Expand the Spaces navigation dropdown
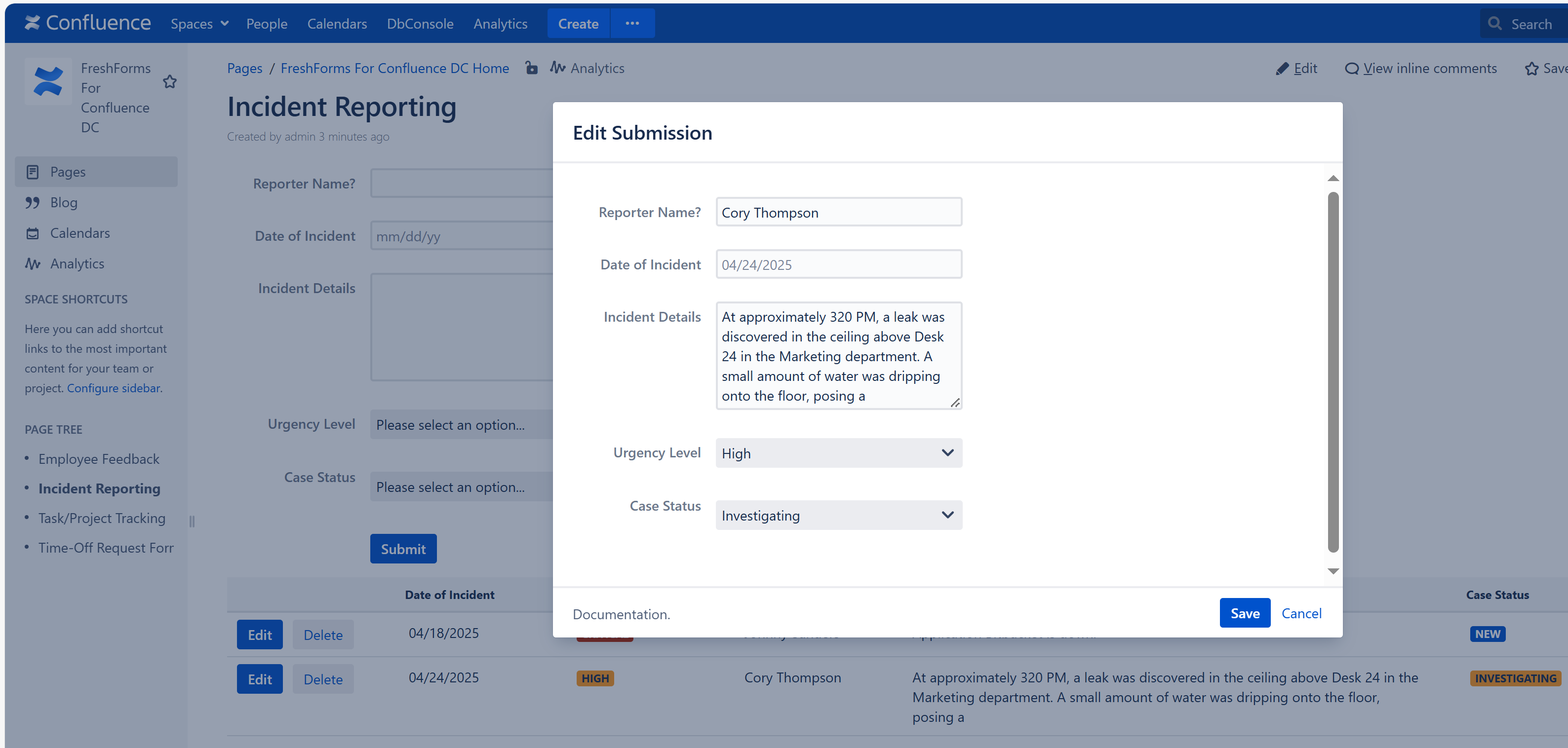 (199, 23)
